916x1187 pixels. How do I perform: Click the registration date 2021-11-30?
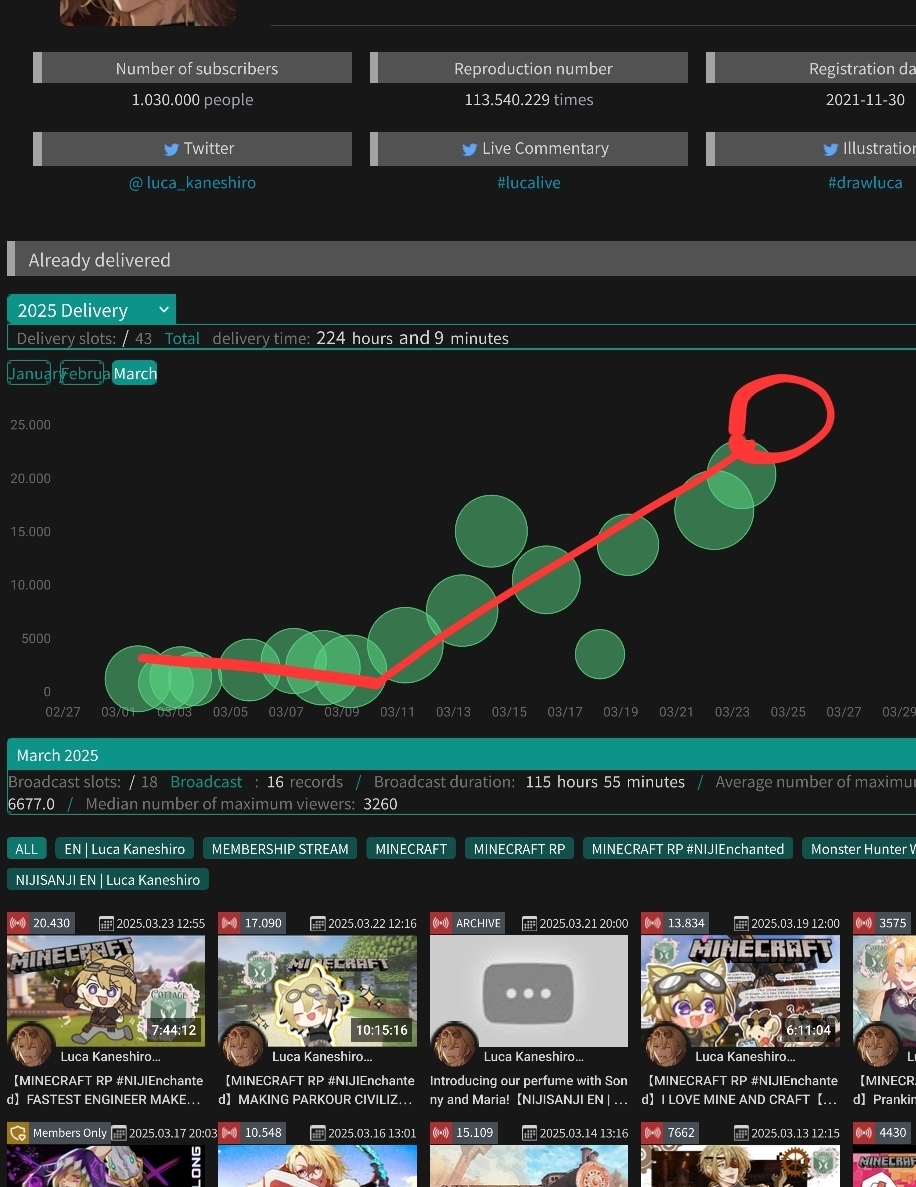tap(865, 99)
